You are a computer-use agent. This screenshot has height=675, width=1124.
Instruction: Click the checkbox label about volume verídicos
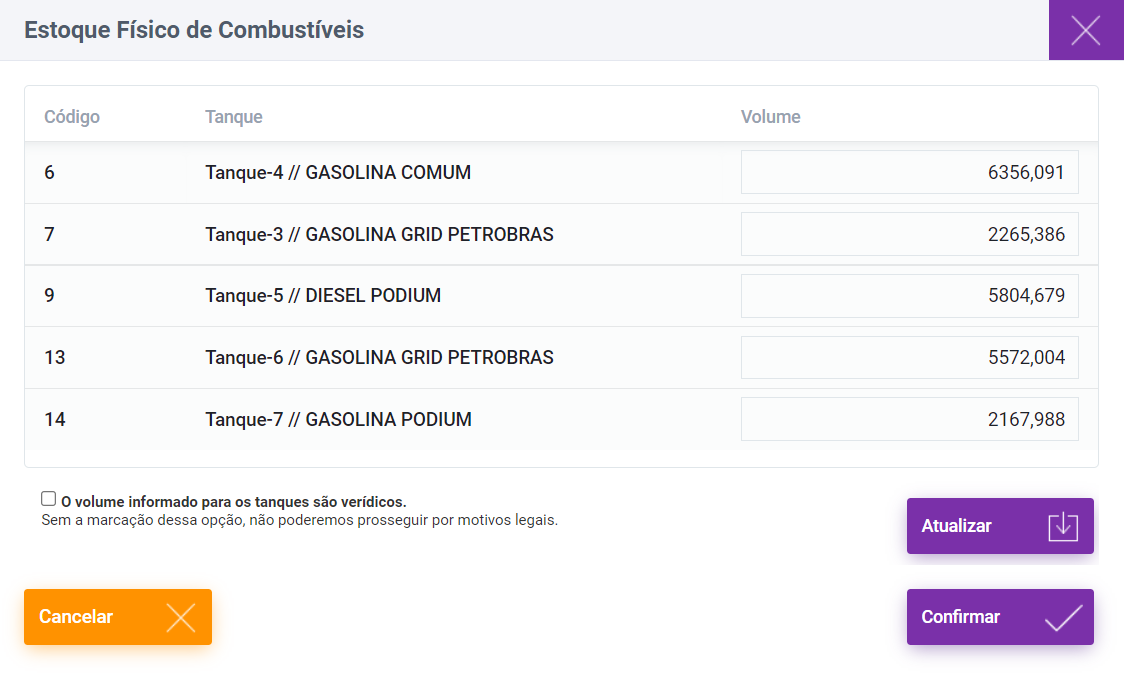click(x=234, y=502)
